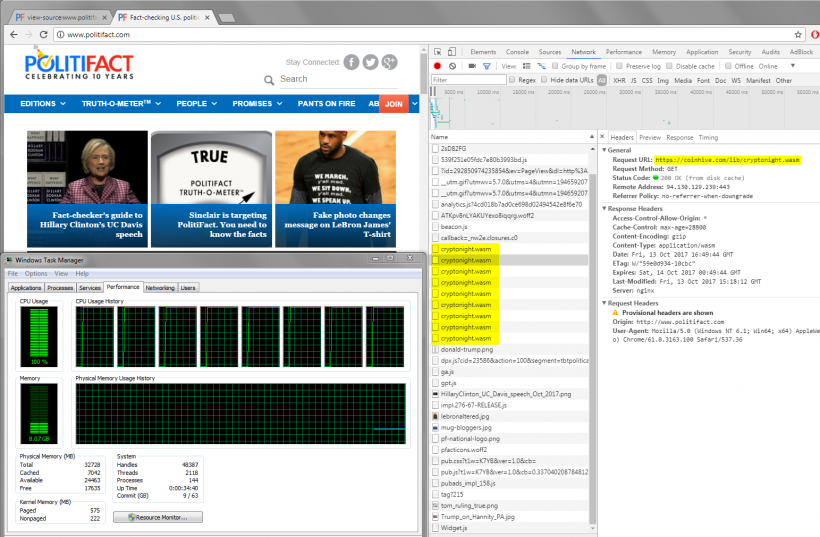The width and height of the screenshot is (820, 537).
Task: Click the orange JOIN button
Action: tap(394, 103)
